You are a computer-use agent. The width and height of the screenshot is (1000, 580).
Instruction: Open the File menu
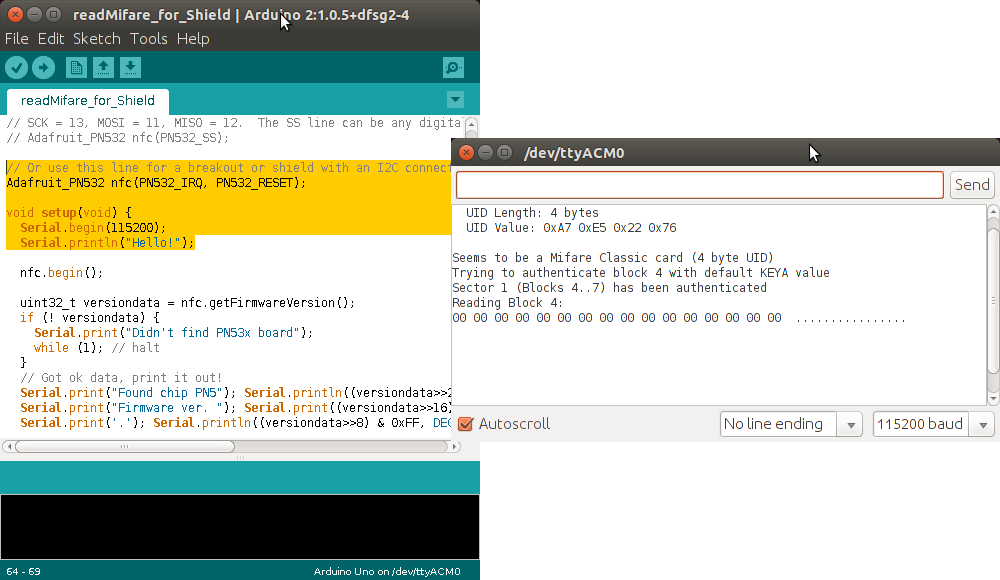(x=16, y=39)
